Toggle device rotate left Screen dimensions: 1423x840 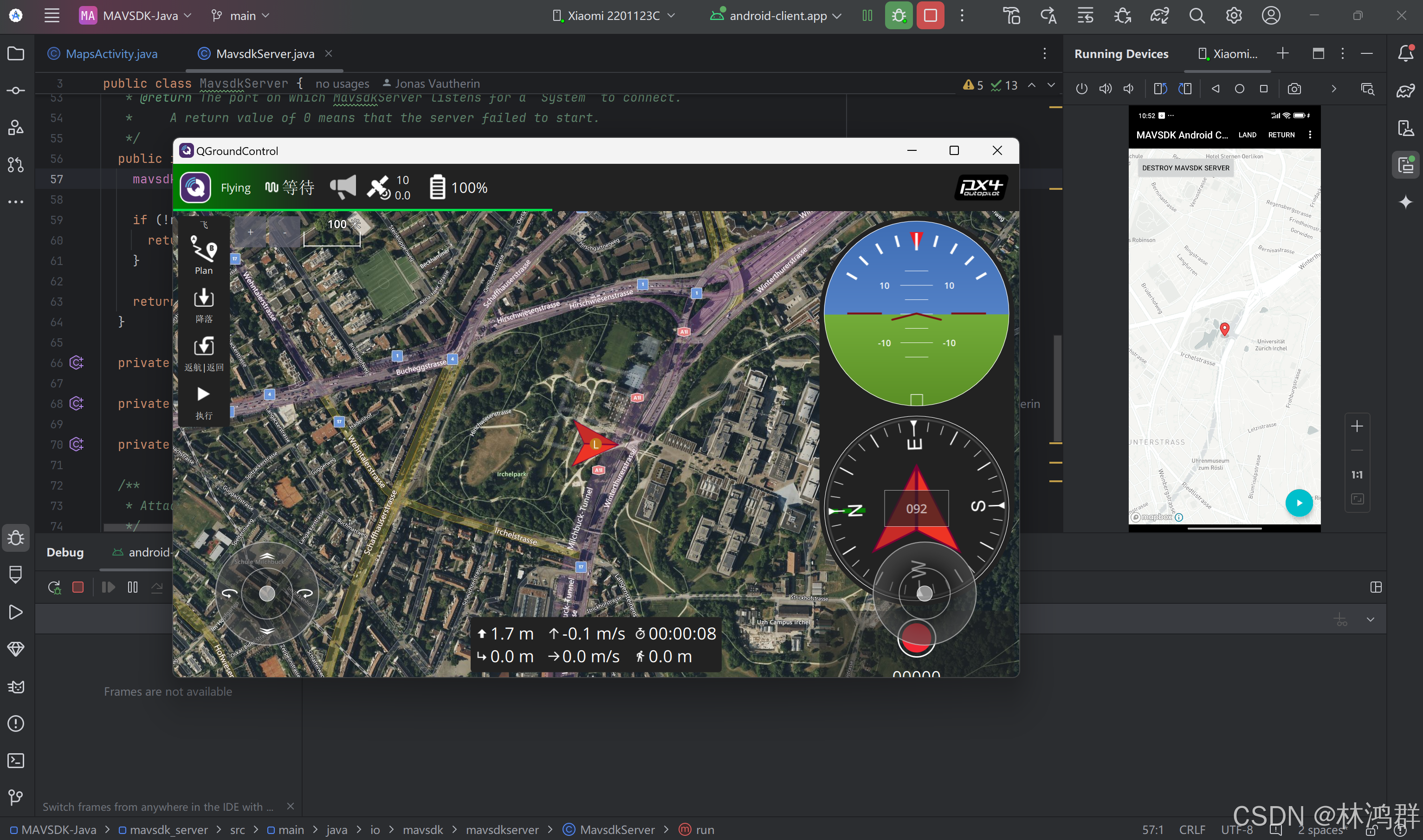click(1160, 89)
